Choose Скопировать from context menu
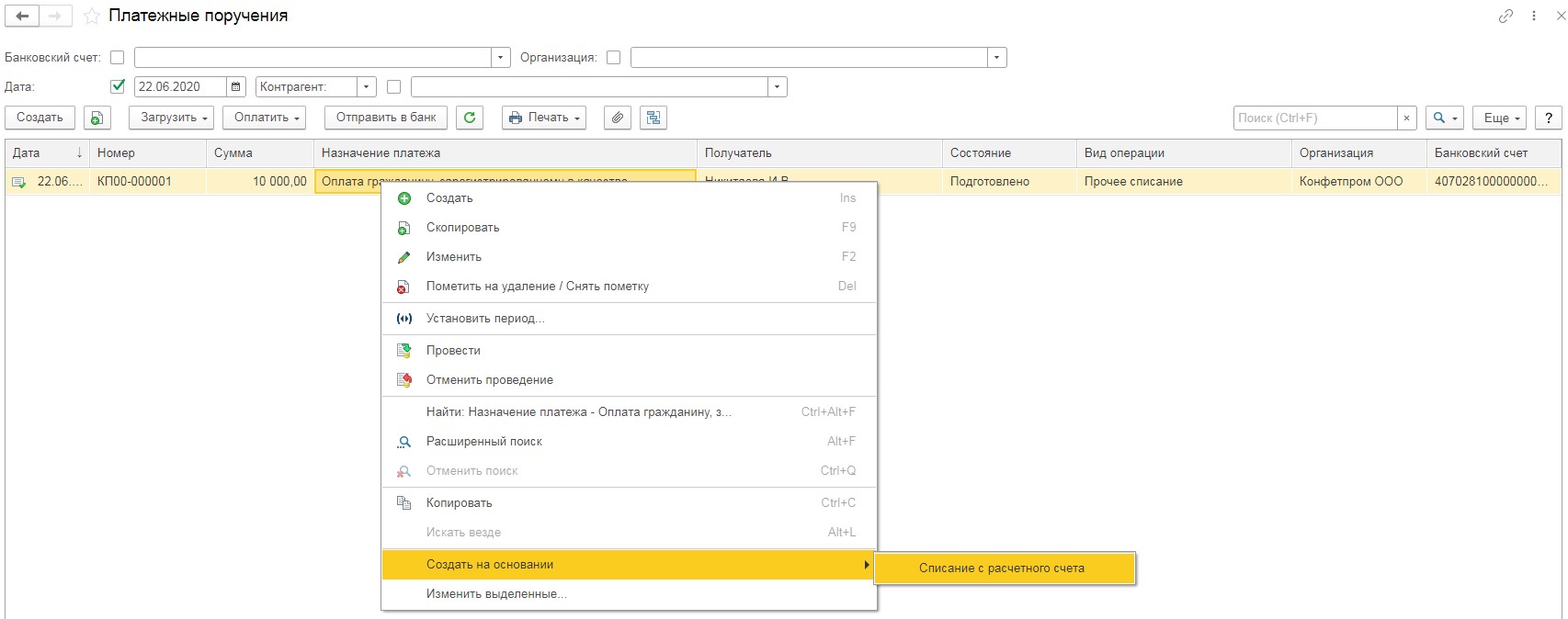This screenshot has width=1568, height=619. pos(630,228)
